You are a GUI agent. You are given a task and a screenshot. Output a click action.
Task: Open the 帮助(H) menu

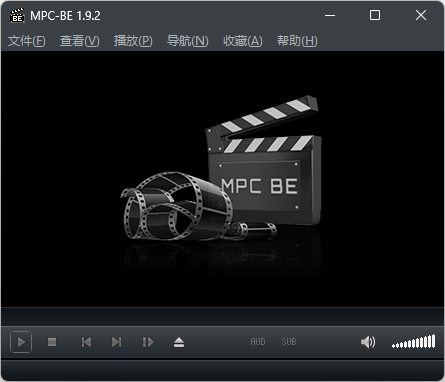(297, 41)
